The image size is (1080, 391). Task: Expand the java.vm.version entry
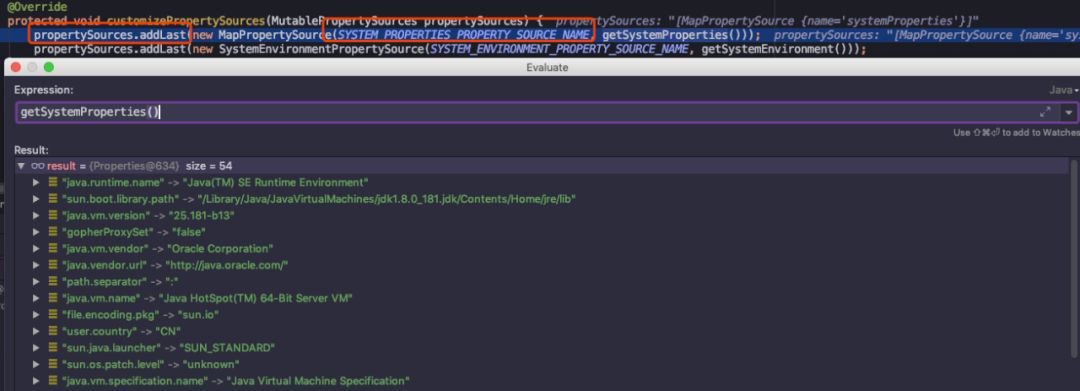(36, 215)
